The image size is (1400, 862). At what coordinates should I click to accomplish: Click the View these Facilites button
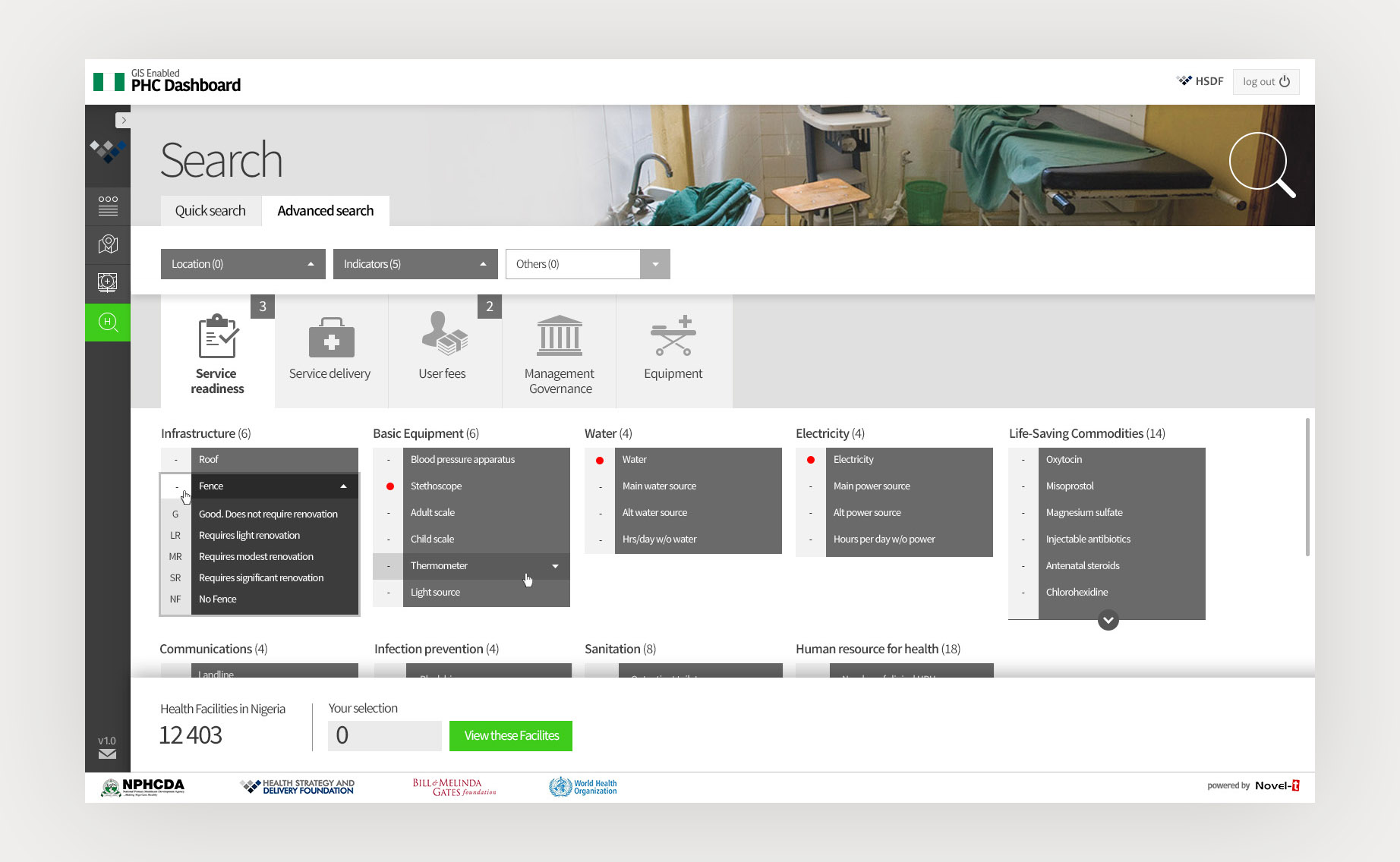511,736
